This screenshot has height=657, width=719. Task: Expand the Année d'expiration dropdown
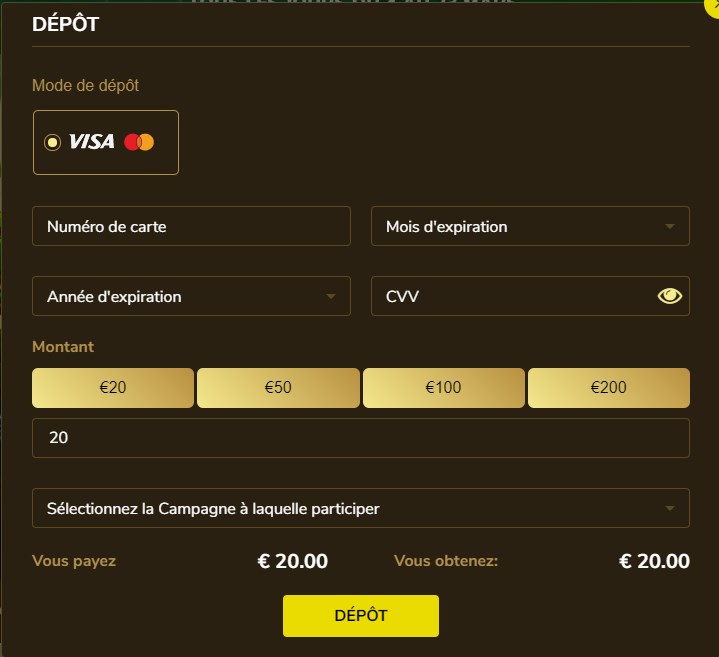click(x=191, y=296)
